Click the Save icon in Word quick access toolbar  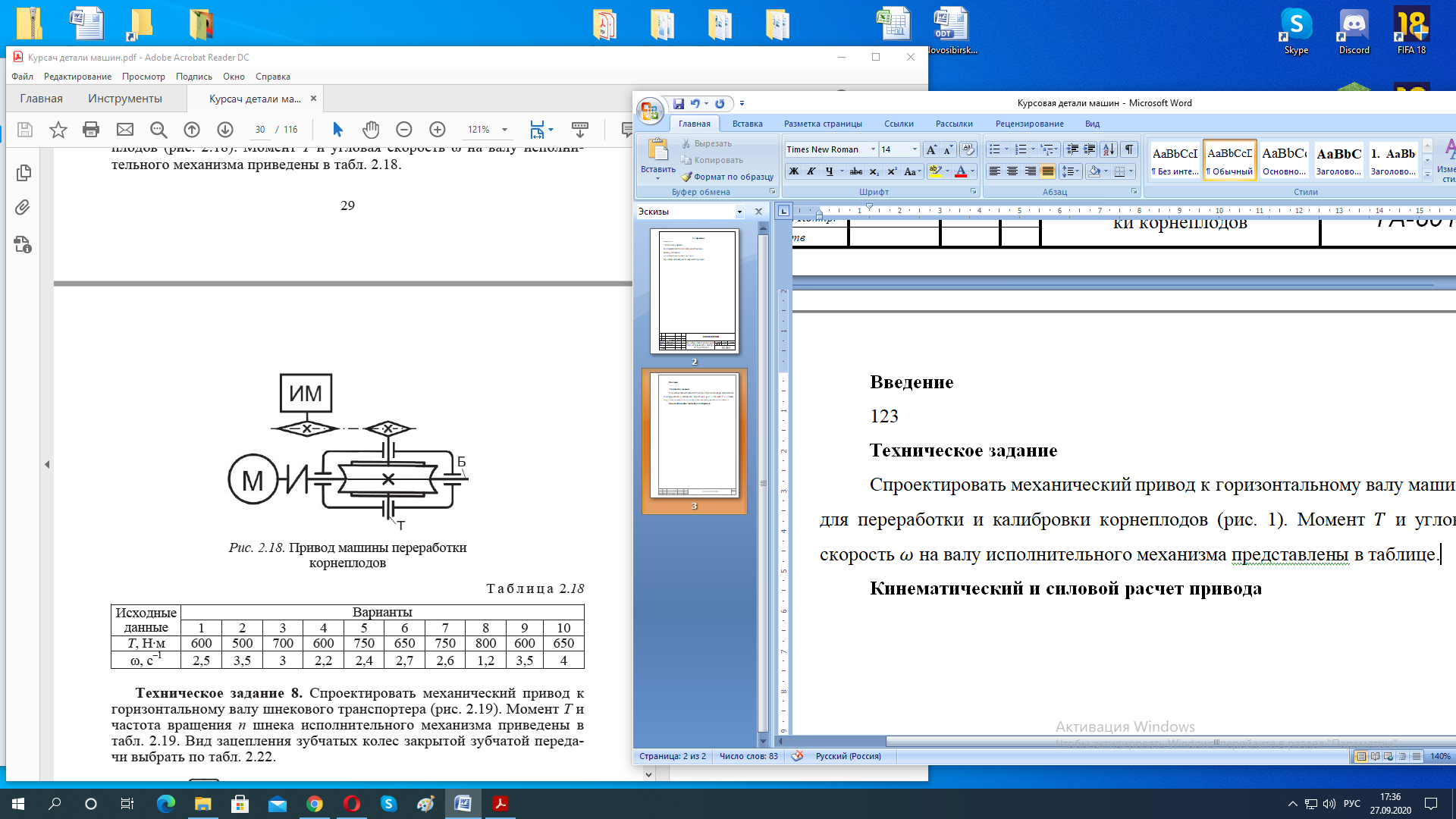679,104
